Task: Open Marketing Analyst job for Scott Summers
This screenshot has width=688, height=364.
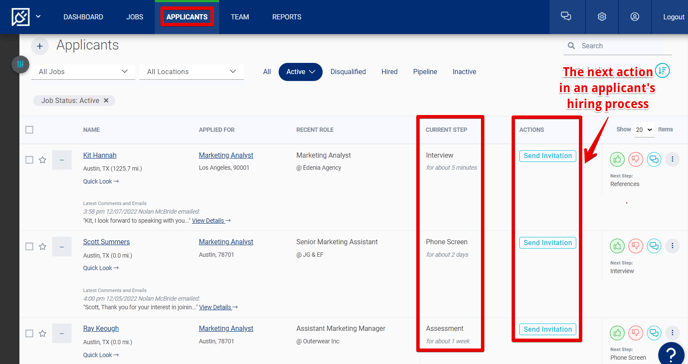Action: pos(226,242)
